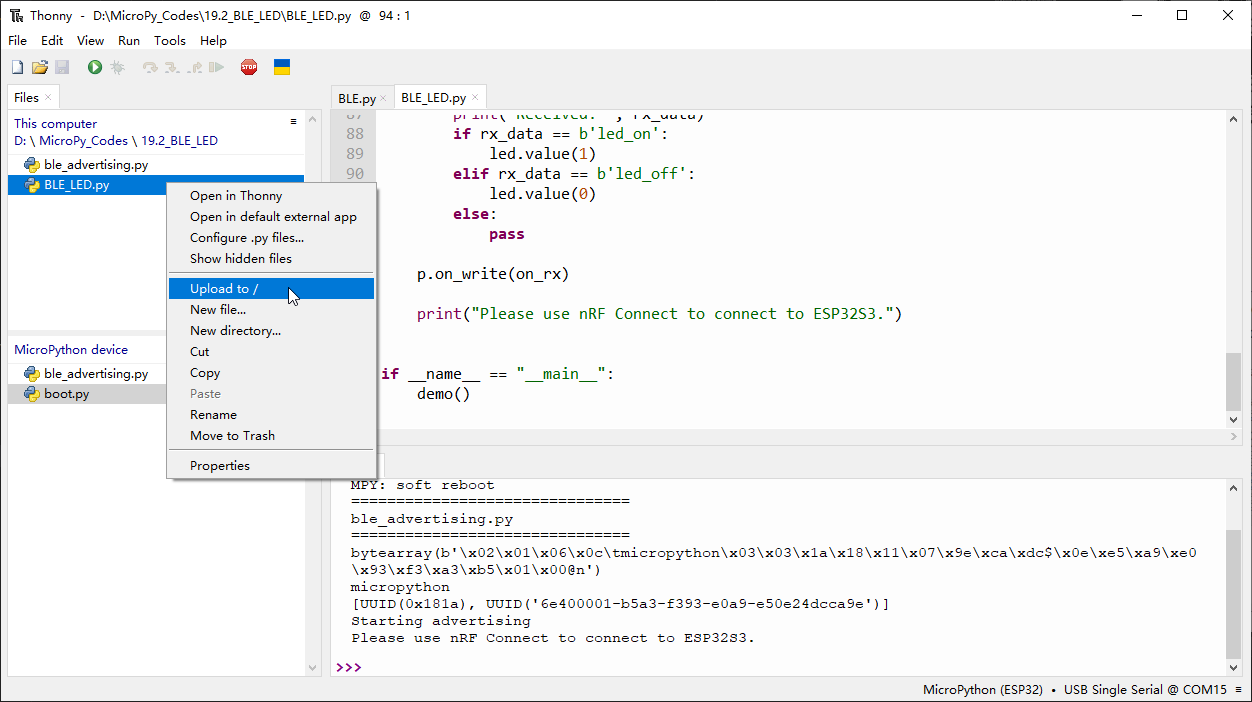Click the Resume debugger toolbar icon
This screenshot has height=702, width=1252.
pos(217,67)
